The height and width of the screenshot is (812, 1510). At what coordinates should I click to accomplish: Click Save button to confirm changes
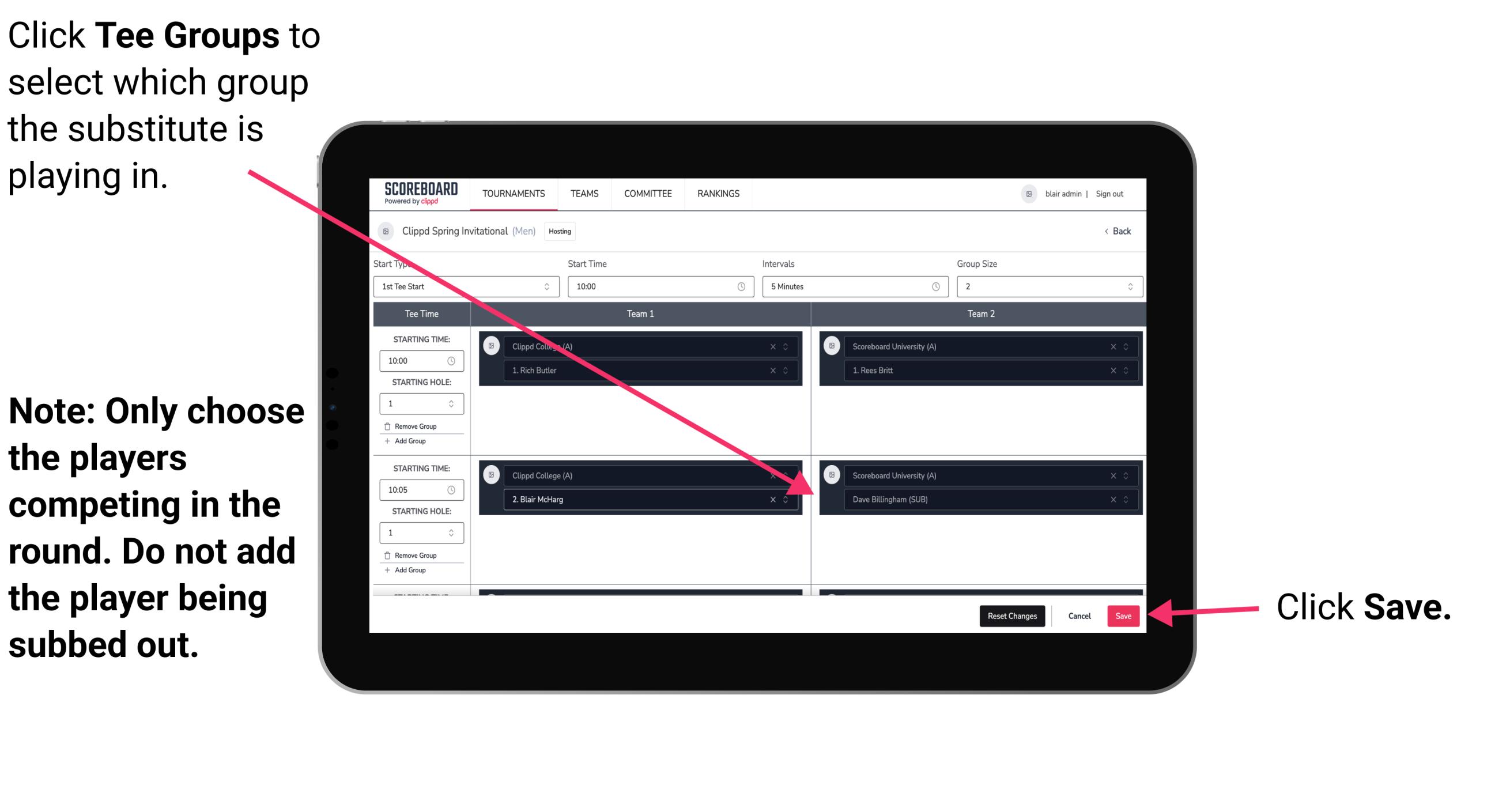(x=1124, y=616)
